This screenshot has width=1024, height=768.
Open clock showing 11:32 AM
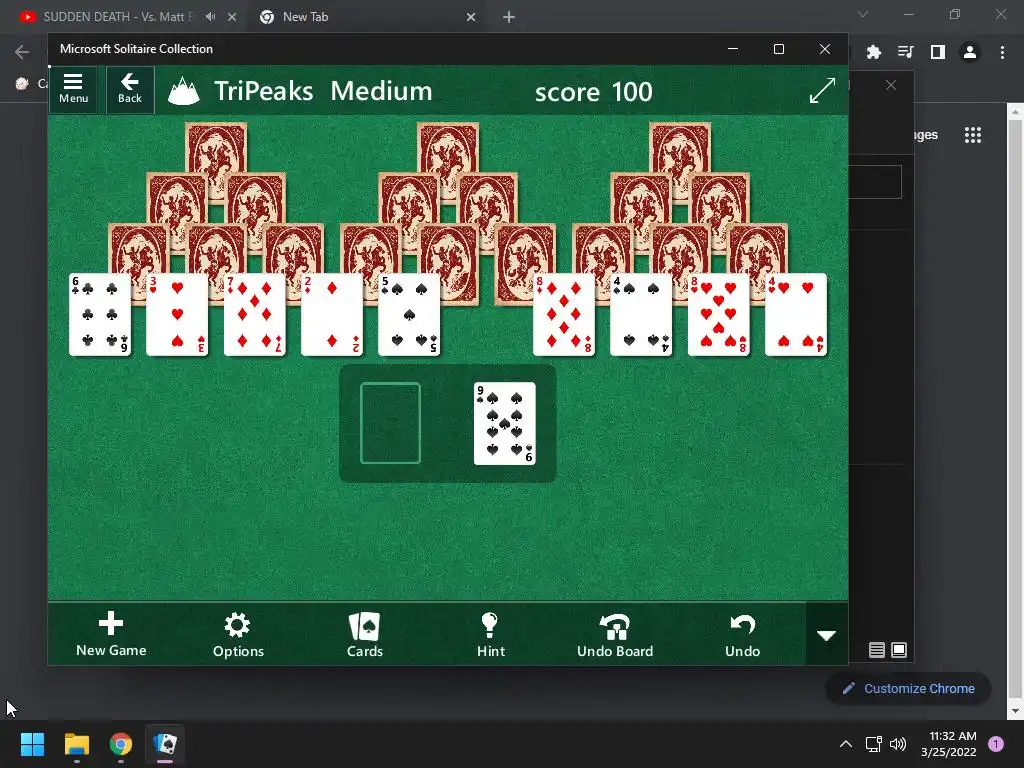pyautogui.click(x=949, y=744)
